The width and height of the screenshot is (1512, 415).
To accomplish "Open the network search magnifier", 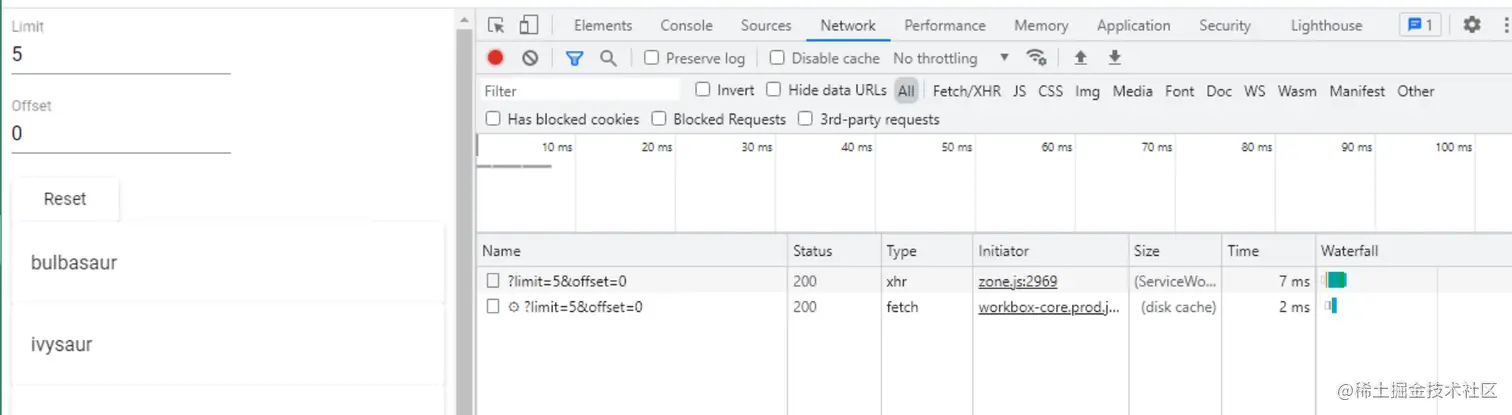I will [x=608, y=58].
